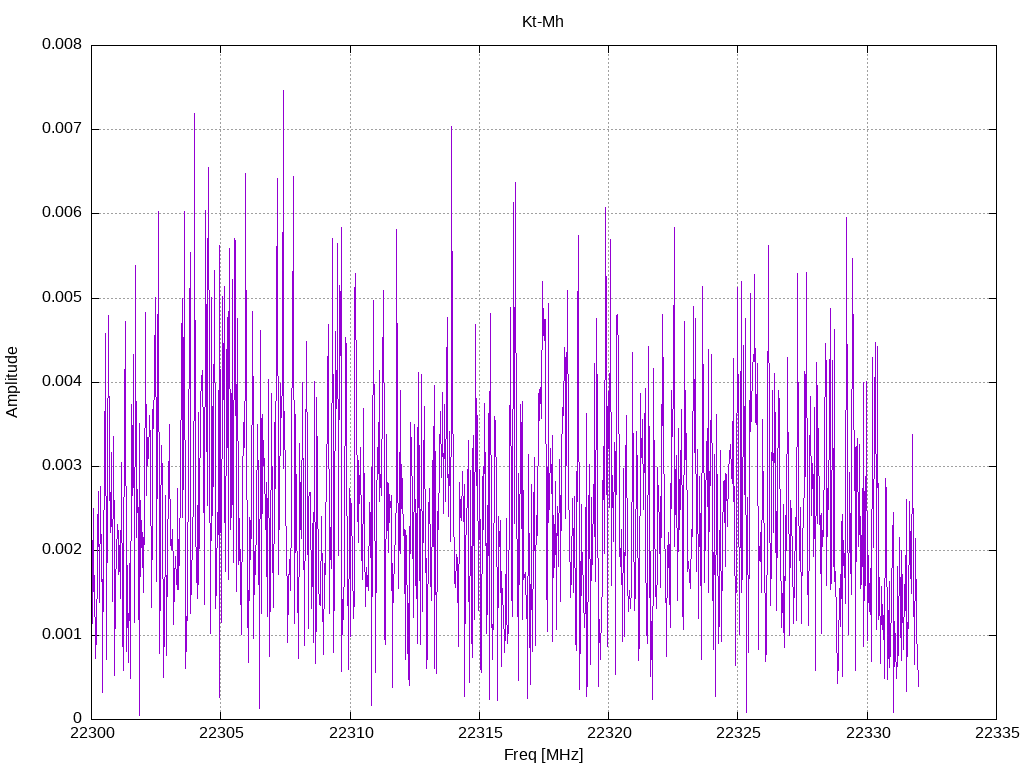Click the Amplitude y-axis label

point(12,382)
